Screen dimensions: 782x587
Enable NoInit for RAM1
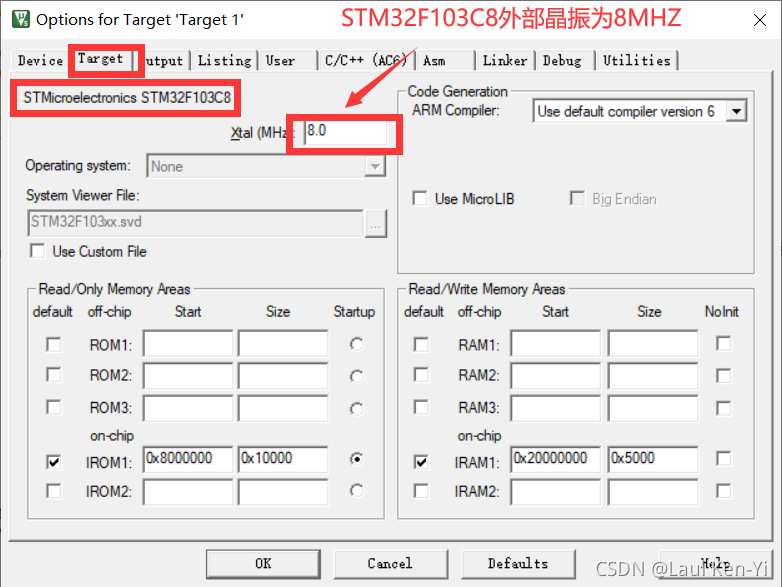pyautogui.click(x=723, y=344)
